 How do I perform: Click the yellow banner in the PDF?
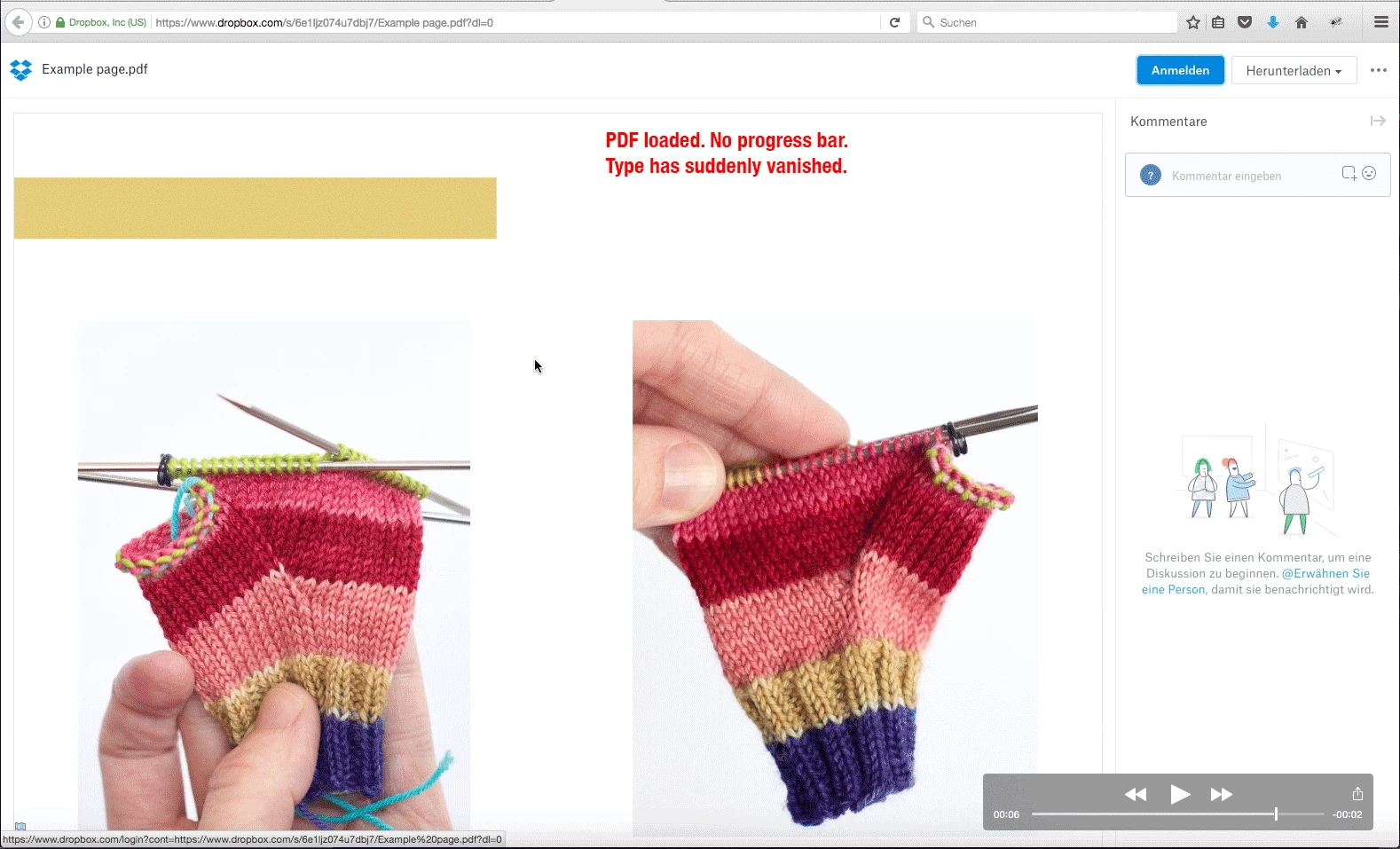click(x=256, y=208)
